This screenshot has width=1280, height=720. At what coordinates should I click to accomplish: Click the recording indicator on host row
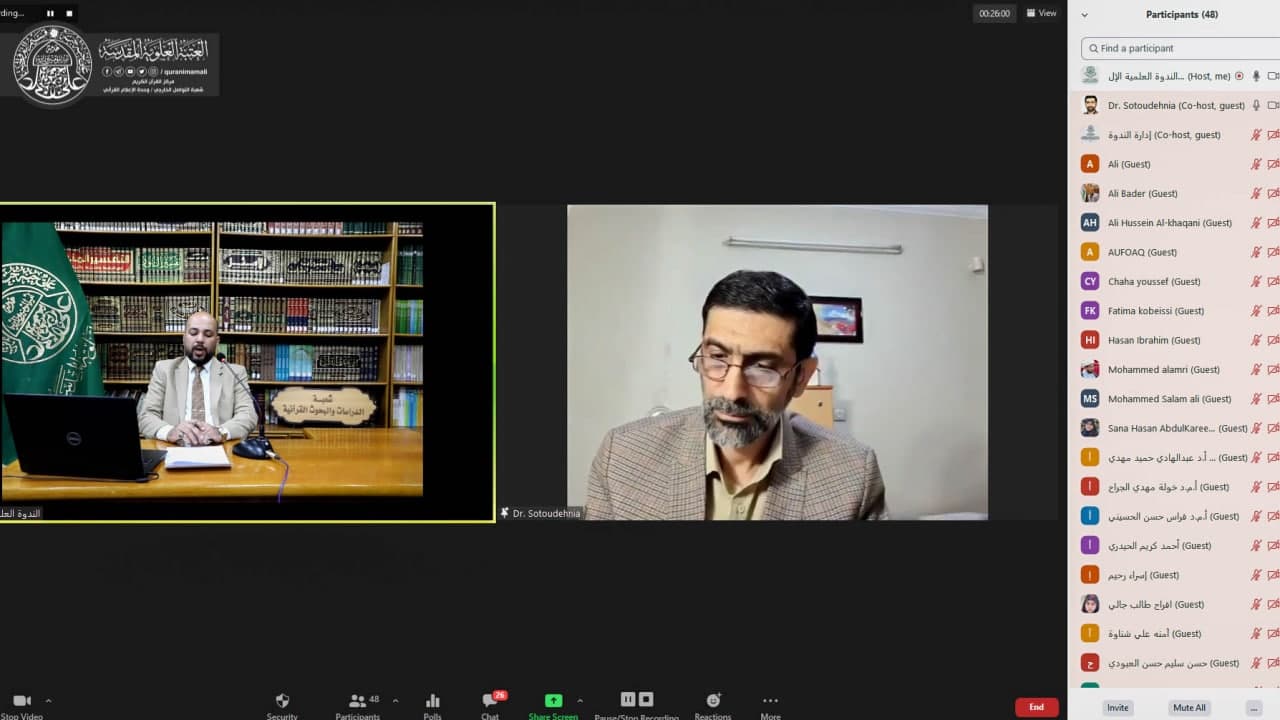(x=1239, y=76)
